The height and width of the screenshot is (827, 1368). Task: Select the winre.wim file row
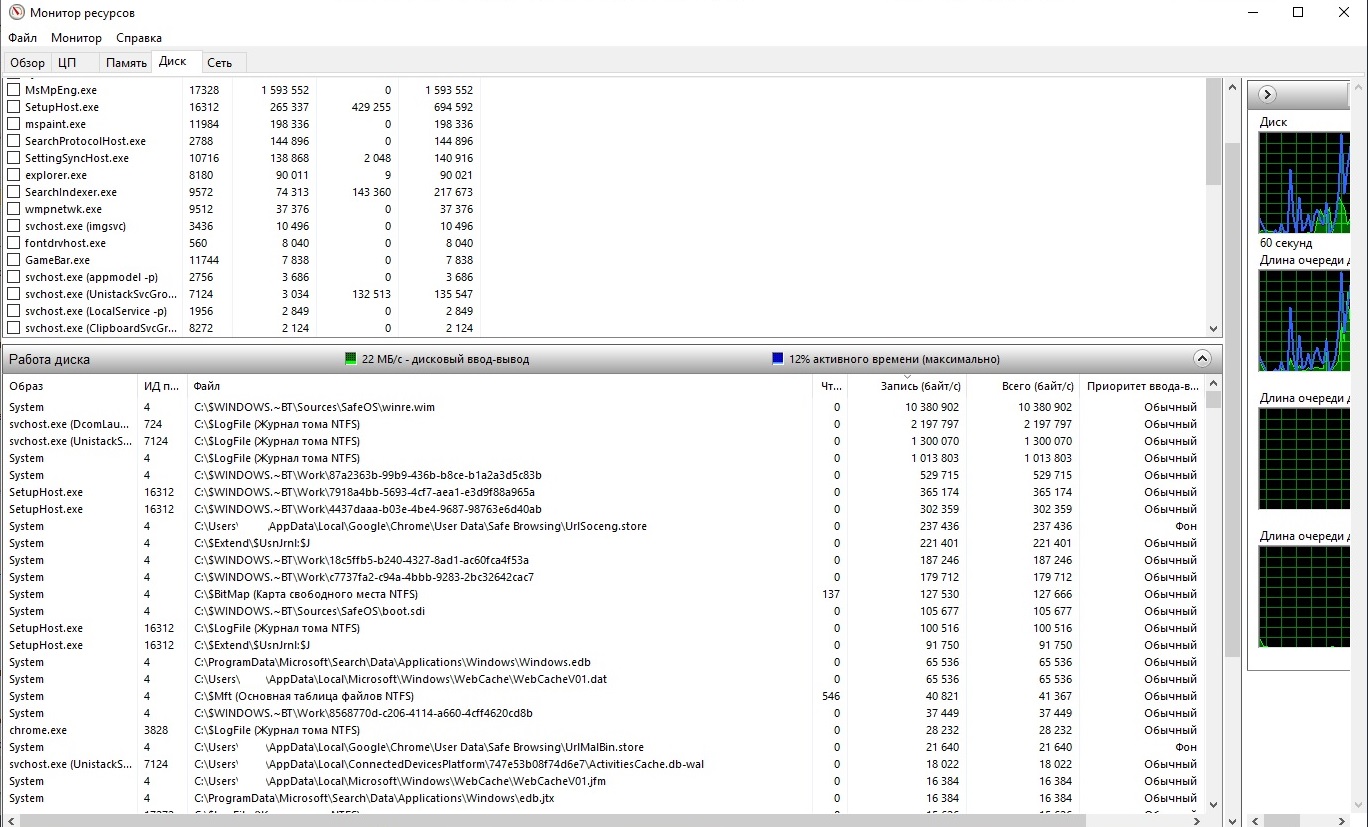[604, 407]
